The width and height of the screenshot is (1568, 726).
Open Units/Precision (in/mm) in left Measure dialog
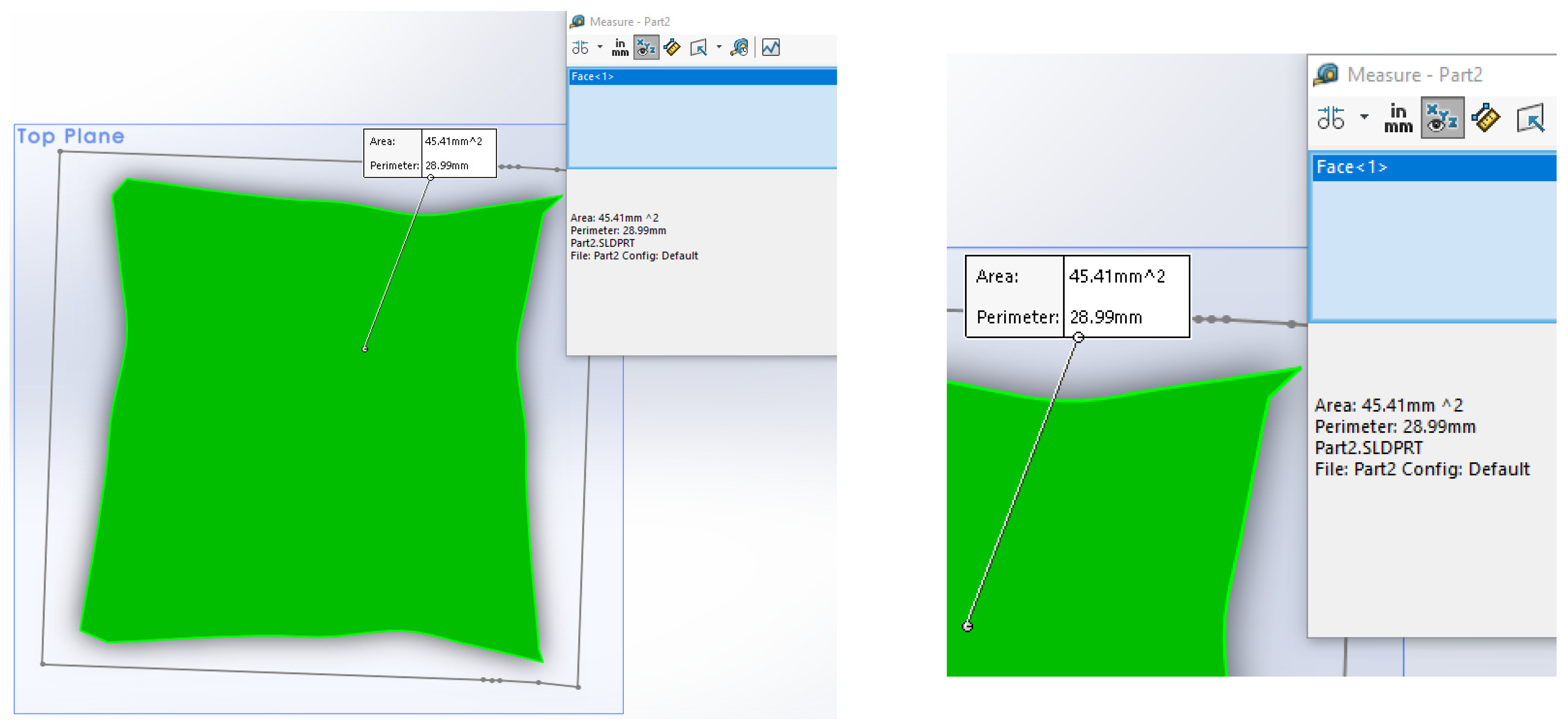pyautogui.click(x=620, y=47)
